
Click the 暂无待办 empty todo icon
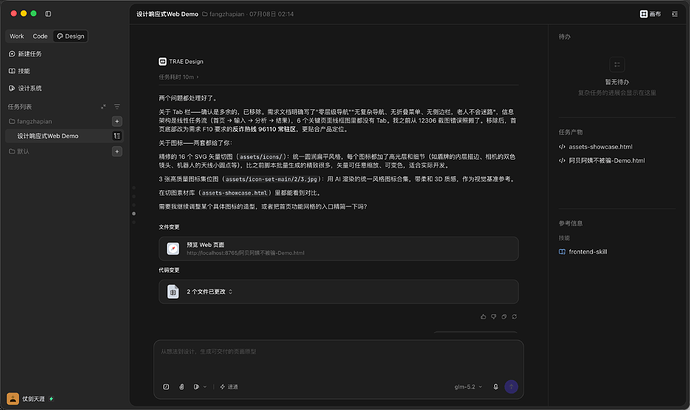coord(617,65)
